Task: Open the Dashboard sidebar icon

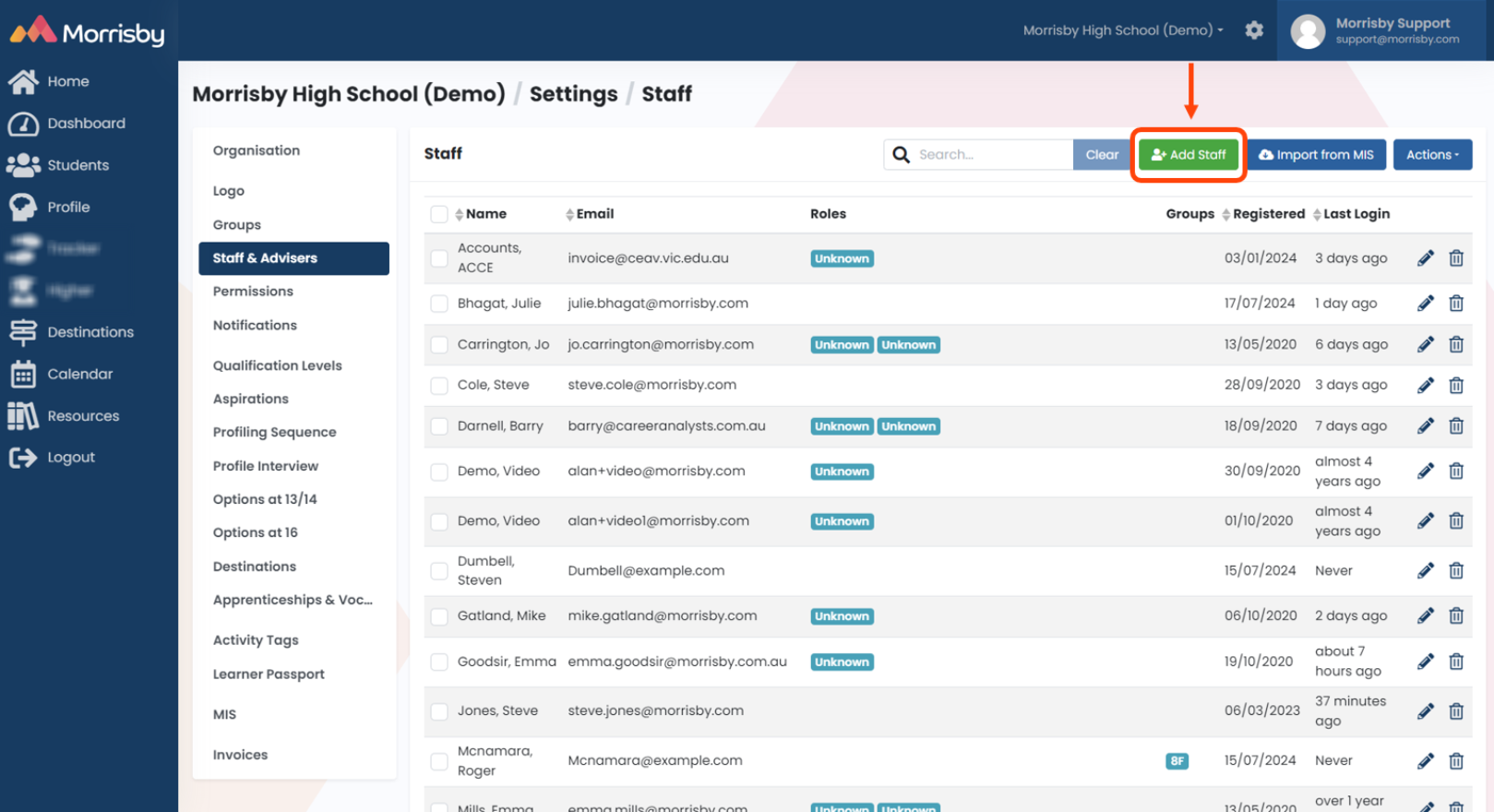Action: pos(23,124)
